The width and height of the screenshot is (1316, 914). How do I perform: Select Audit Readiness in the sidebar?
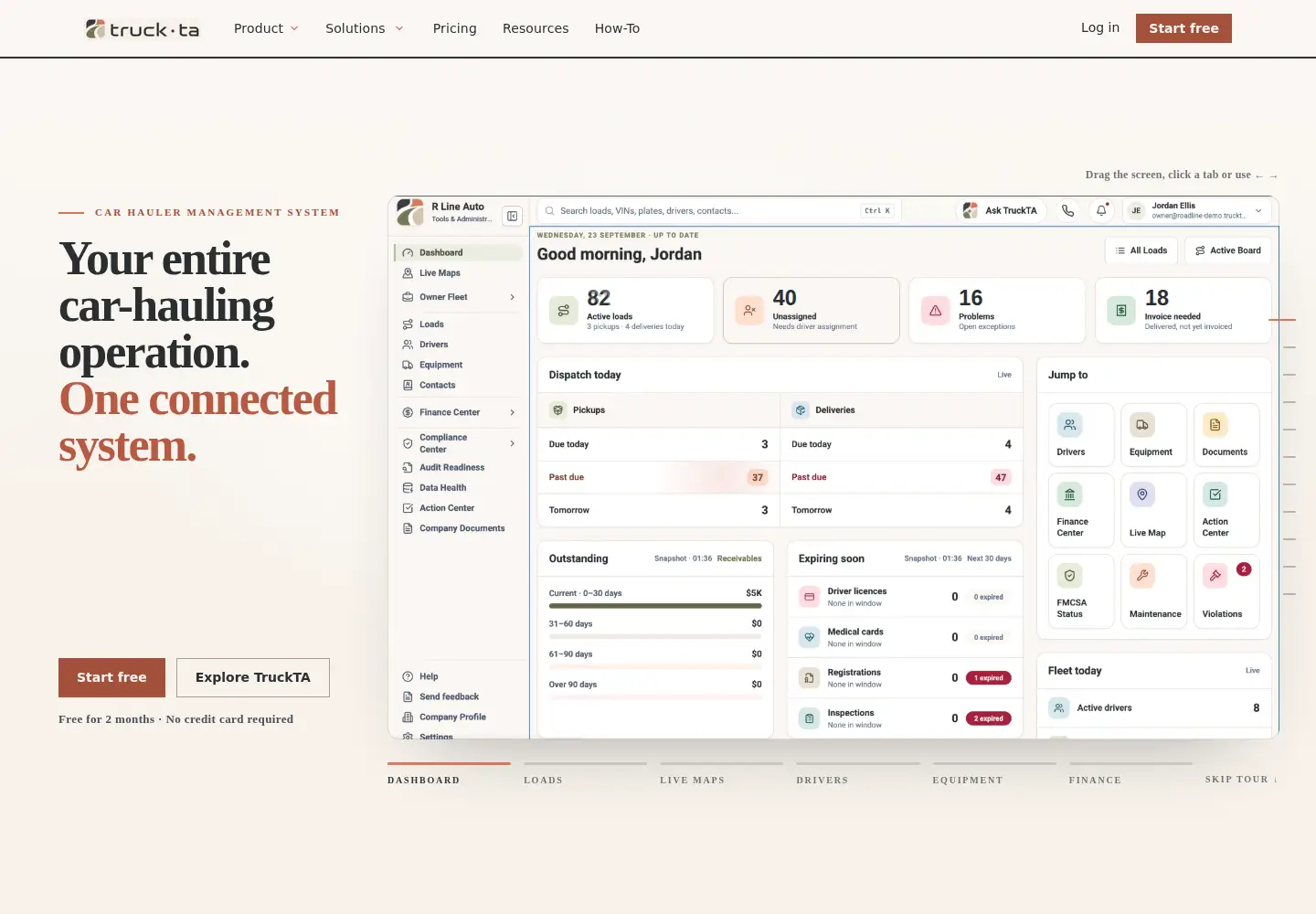(x=459, y=467)
